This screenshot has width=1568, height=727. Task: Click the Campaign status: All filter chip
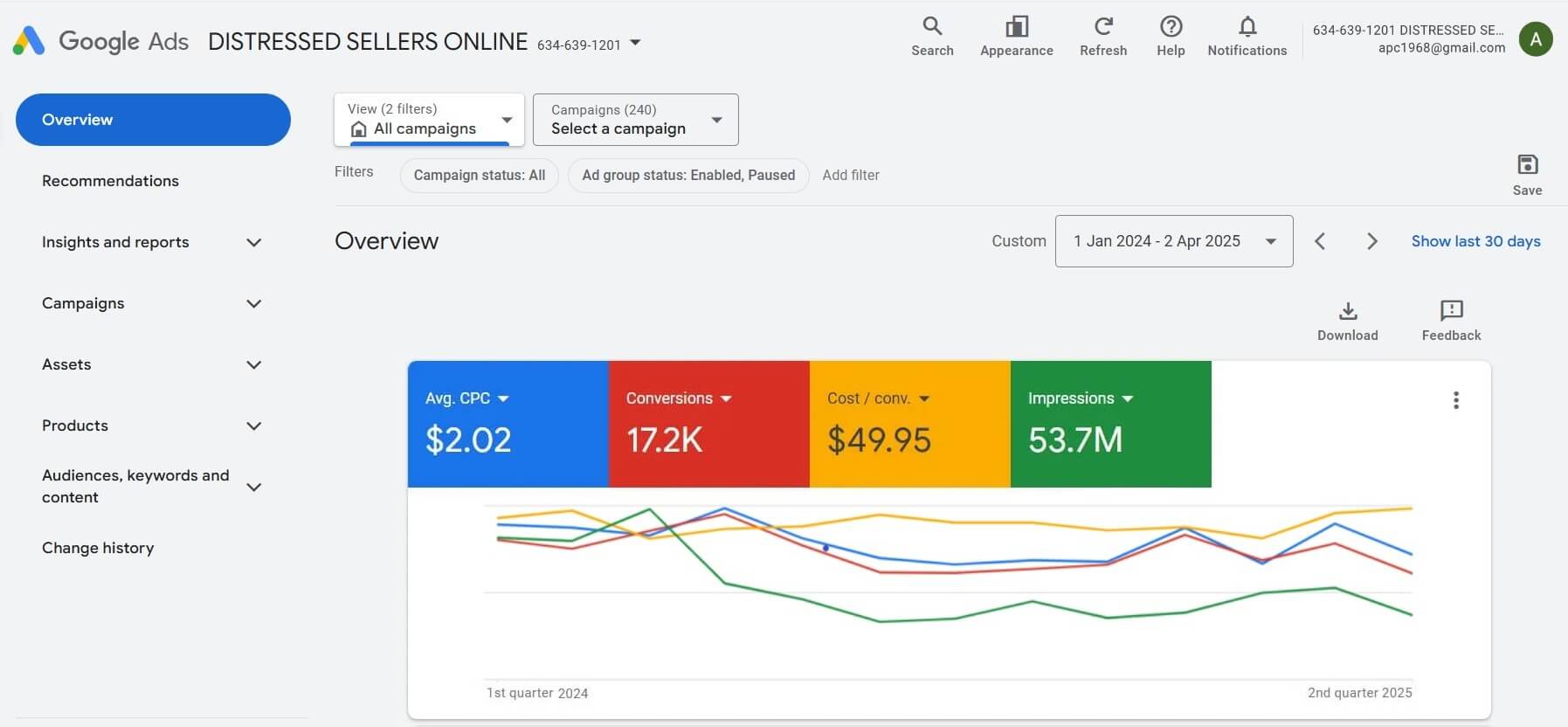(479, 175)
